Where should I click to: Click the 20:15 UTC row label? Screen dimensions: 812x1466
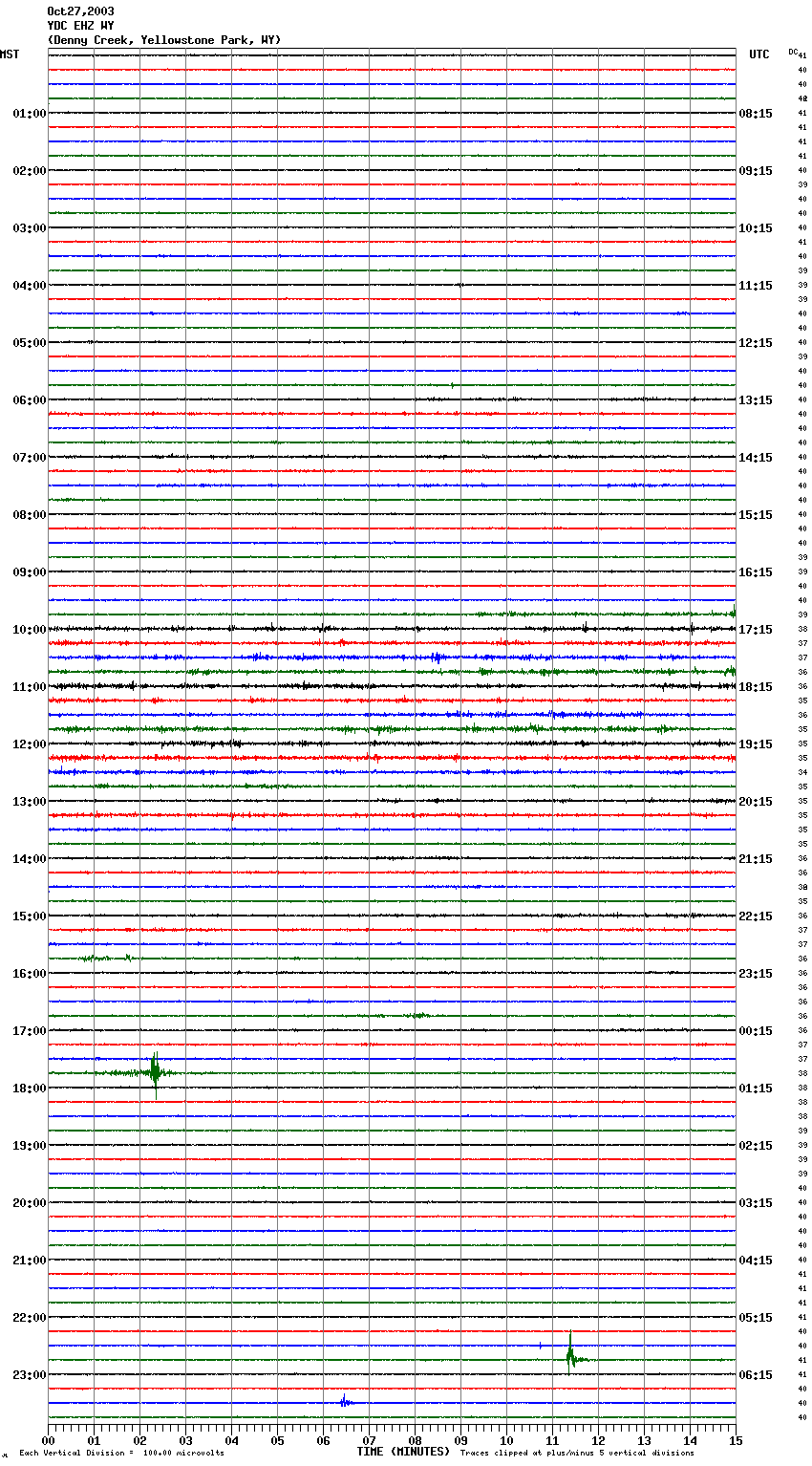coord(756,802)
